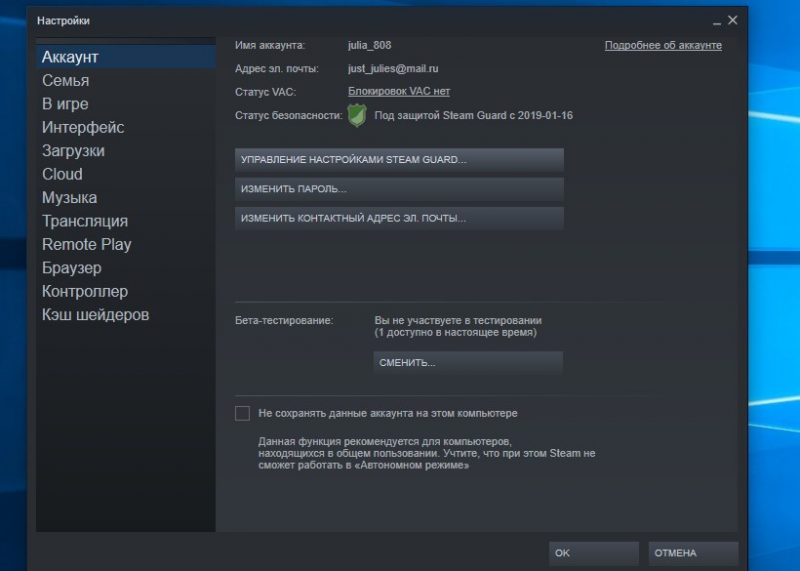Screen dimensions: 800x571
Task: Minimize the Настройки window
Action: click(717, 22)
